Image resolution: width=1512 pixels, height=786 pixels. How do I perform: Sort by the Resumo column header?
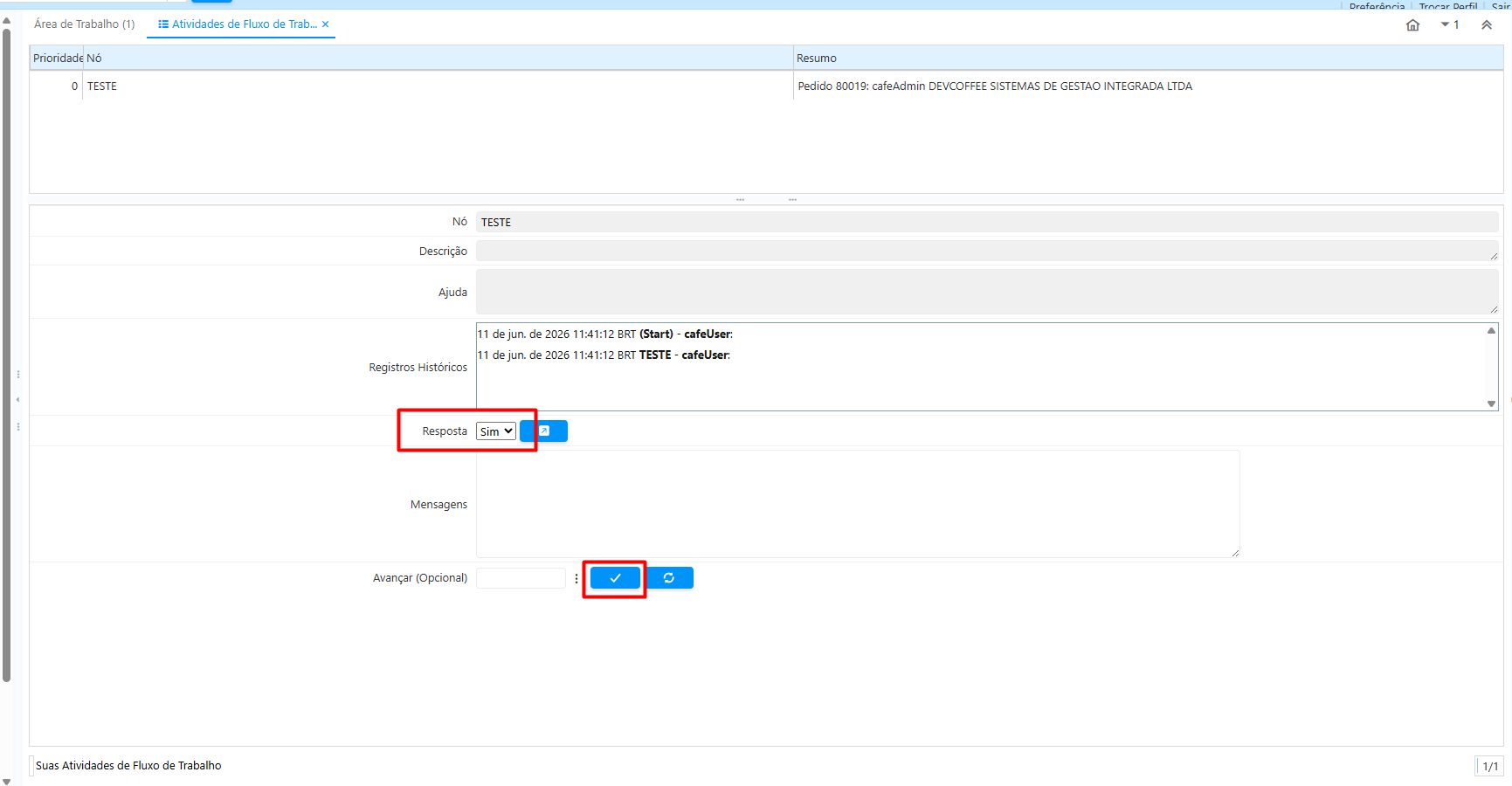[1148, 59]
